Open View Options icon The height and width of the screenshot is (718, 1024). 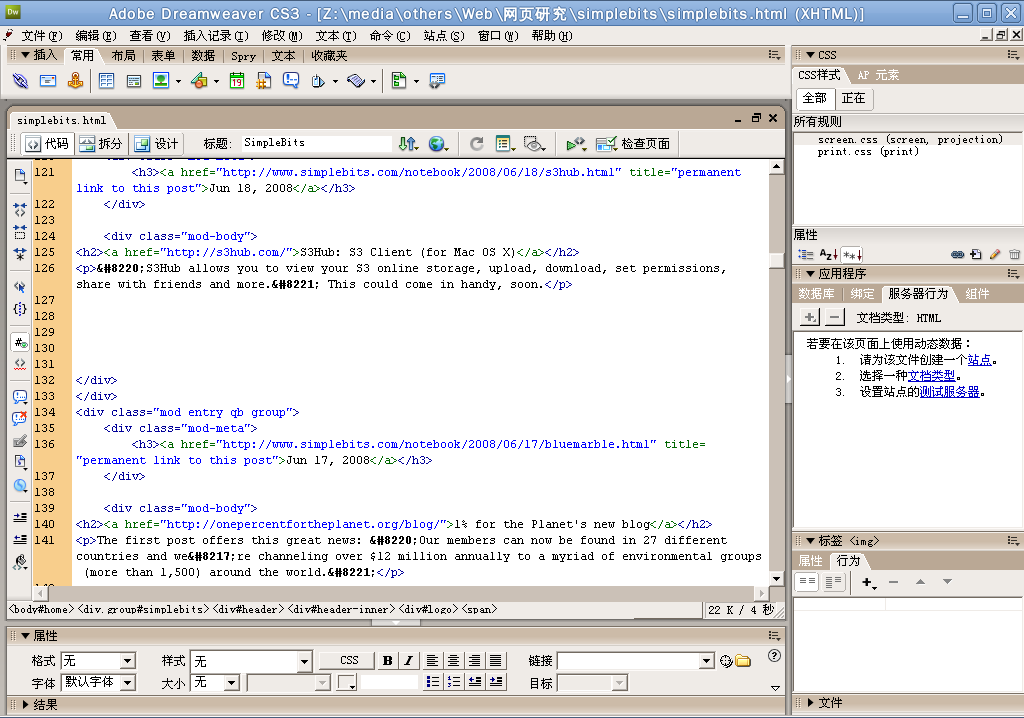point(504,144)
